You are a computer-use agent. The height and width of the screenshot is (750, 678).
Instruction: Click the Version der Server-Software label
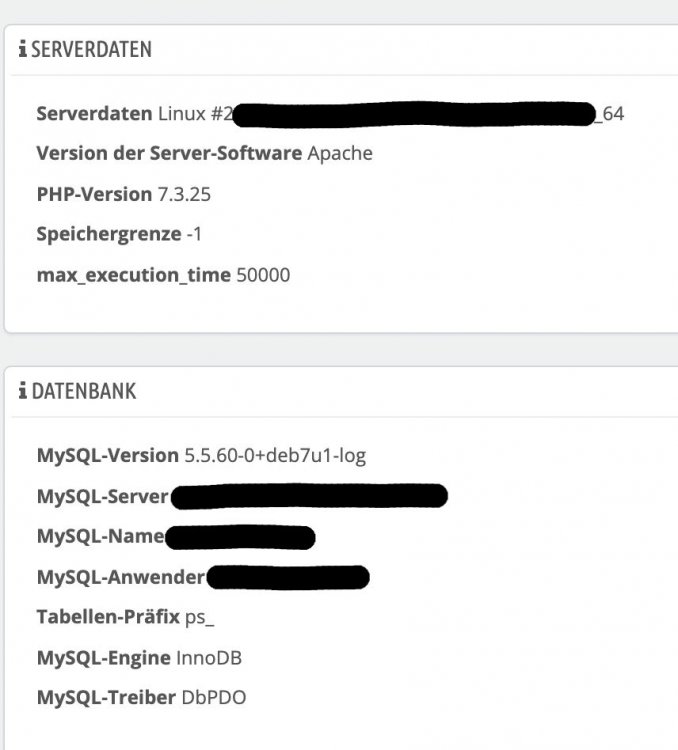(x=169, y=154)
